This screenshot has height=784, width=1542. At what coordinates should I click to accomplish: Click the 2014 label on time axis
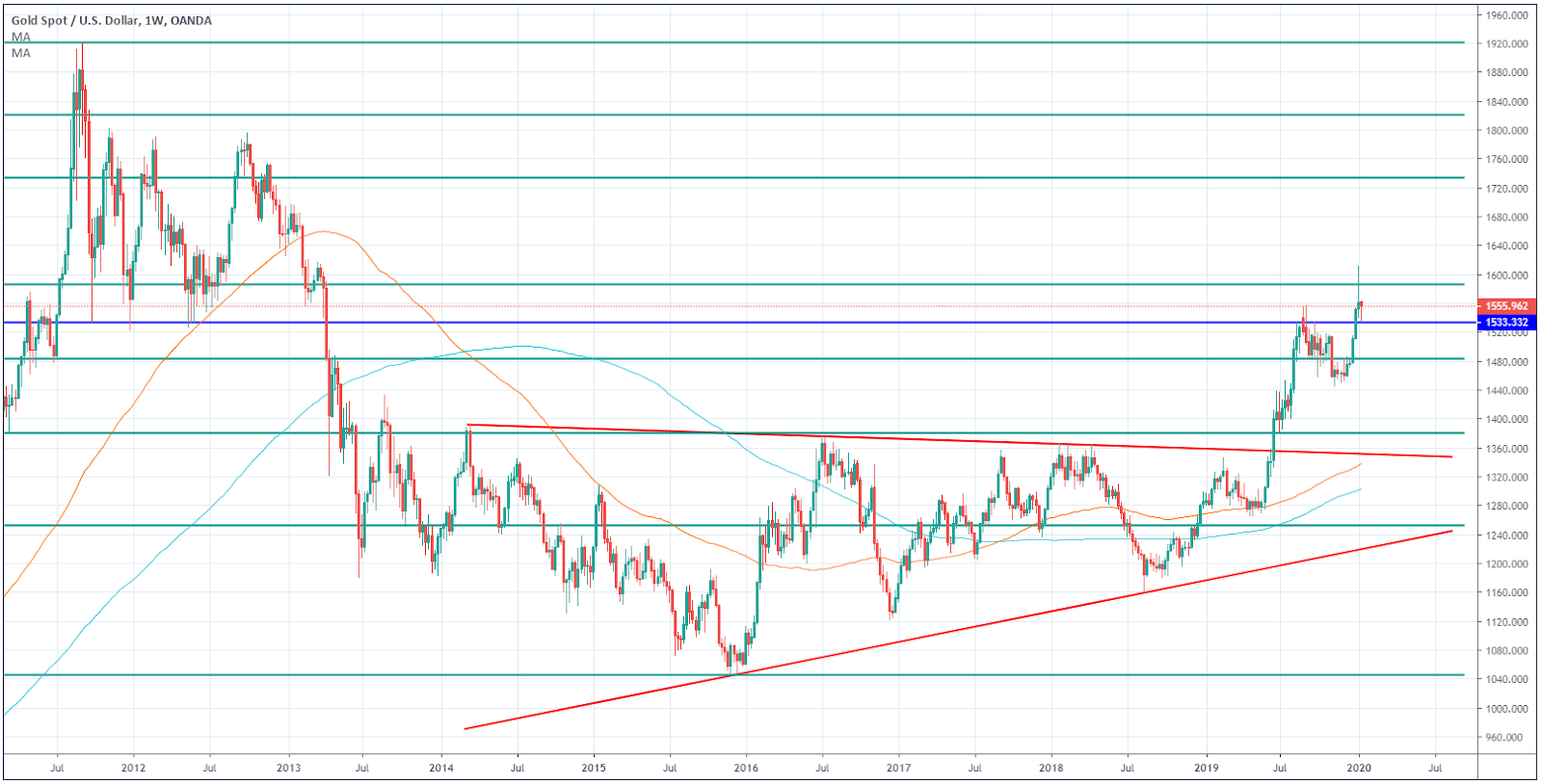(x=440, y=769)
